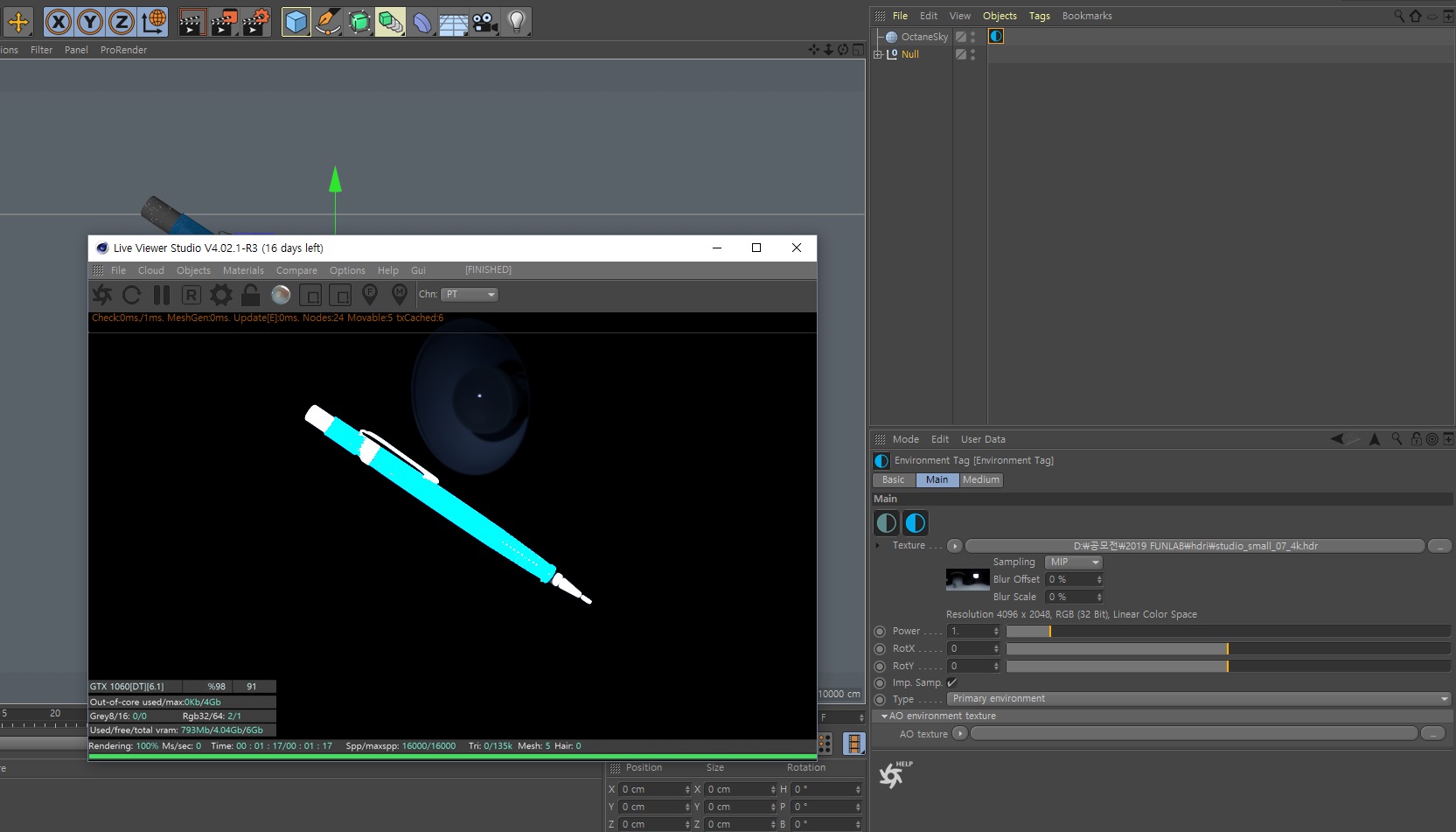Toggle clay mode sphere in Live Viewer

[x=281, y=295]
